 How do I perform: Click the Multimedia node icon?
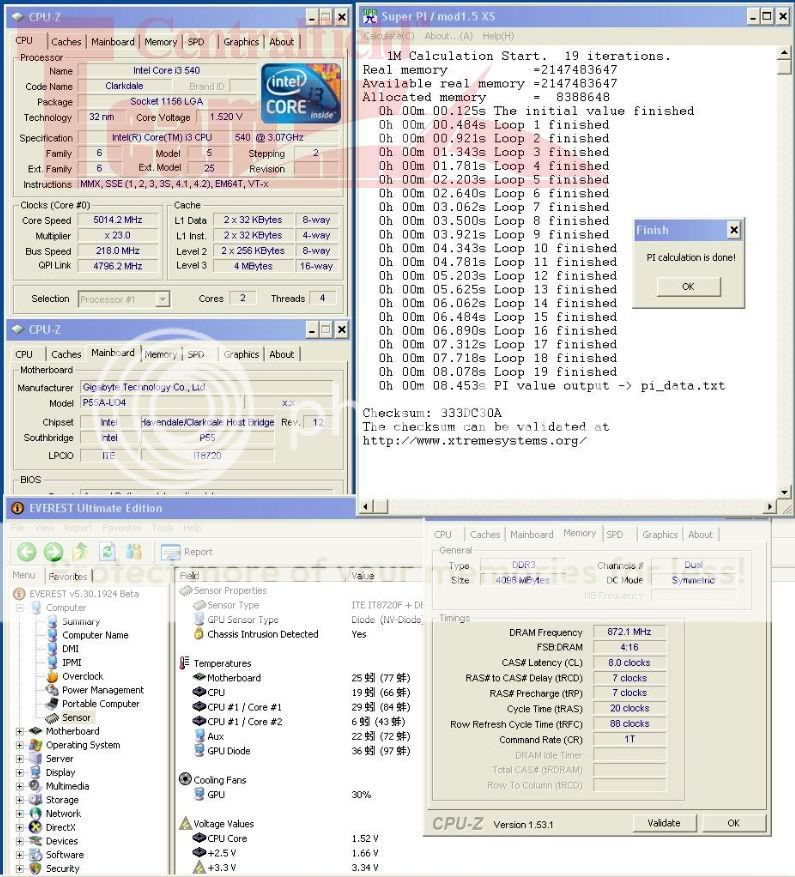pyautogui.click(x=36, y=786)
